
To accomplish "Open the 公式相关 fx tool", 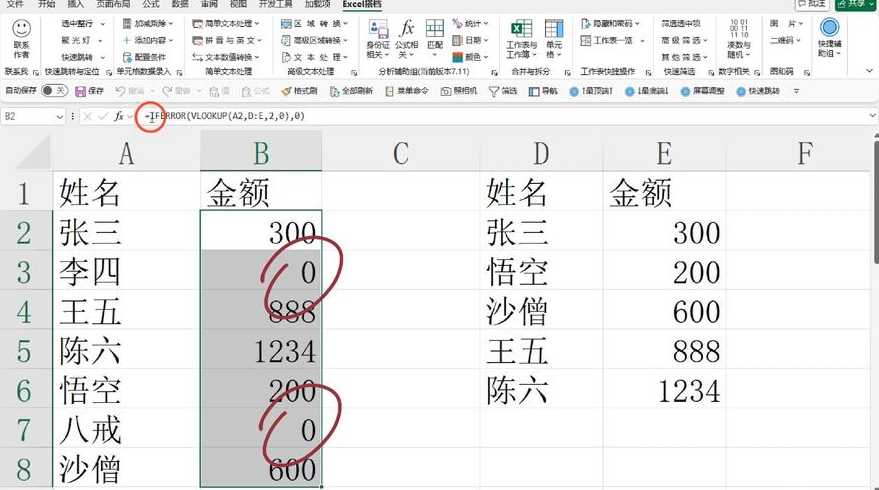I will click(x=406, y=38).
